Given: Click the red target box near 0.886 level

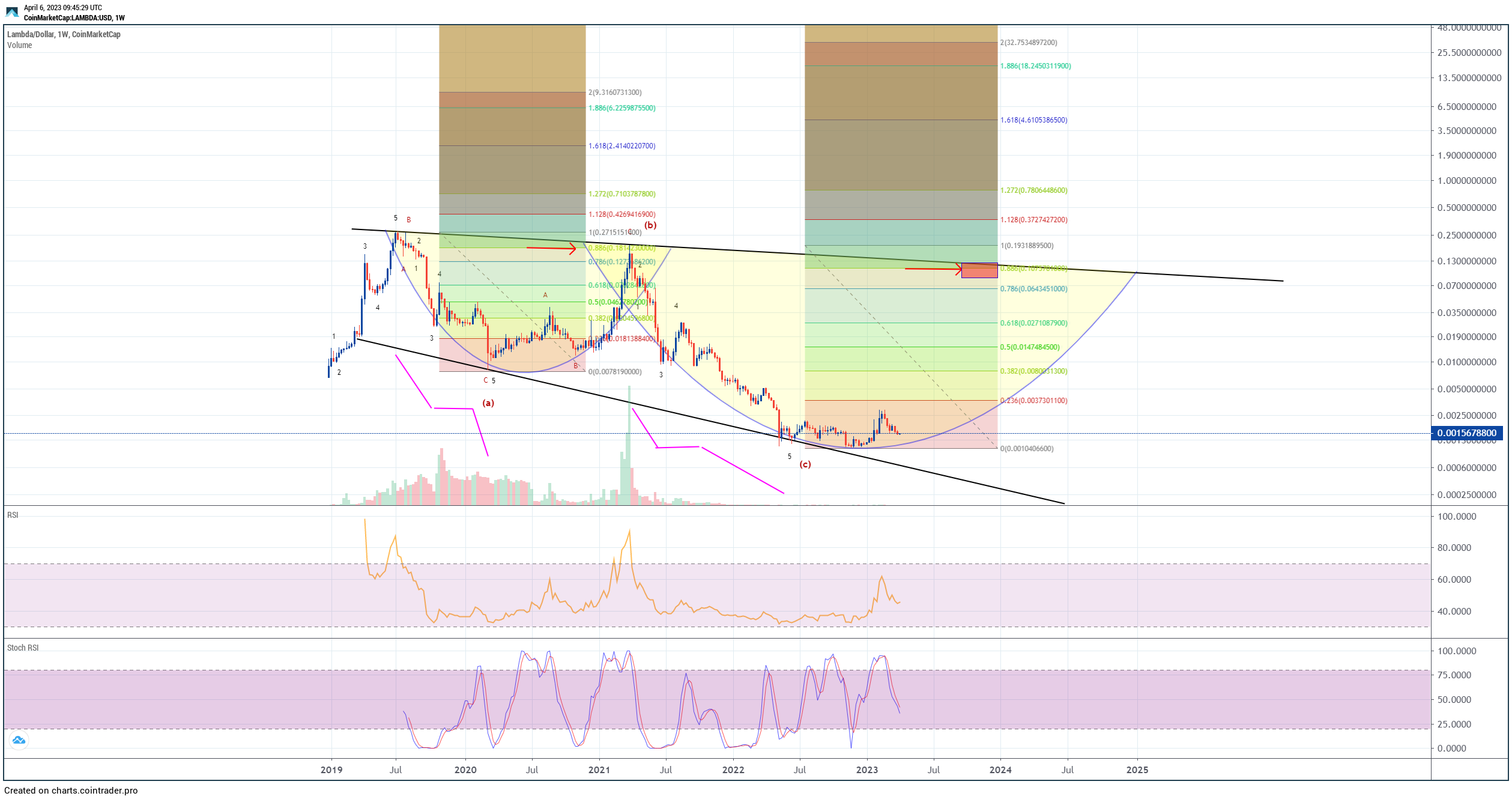Looking at the screenshot, I should 979,270.
